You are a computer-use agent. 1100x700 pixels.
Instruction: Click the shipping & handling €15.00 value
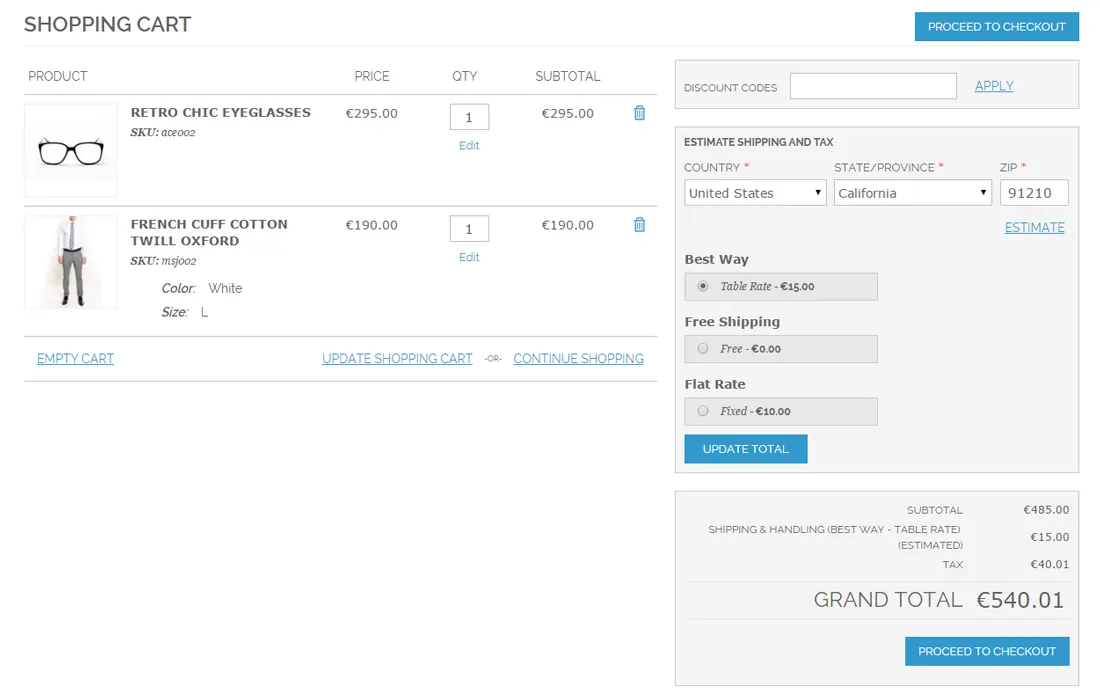click(x=1049, y=537)
